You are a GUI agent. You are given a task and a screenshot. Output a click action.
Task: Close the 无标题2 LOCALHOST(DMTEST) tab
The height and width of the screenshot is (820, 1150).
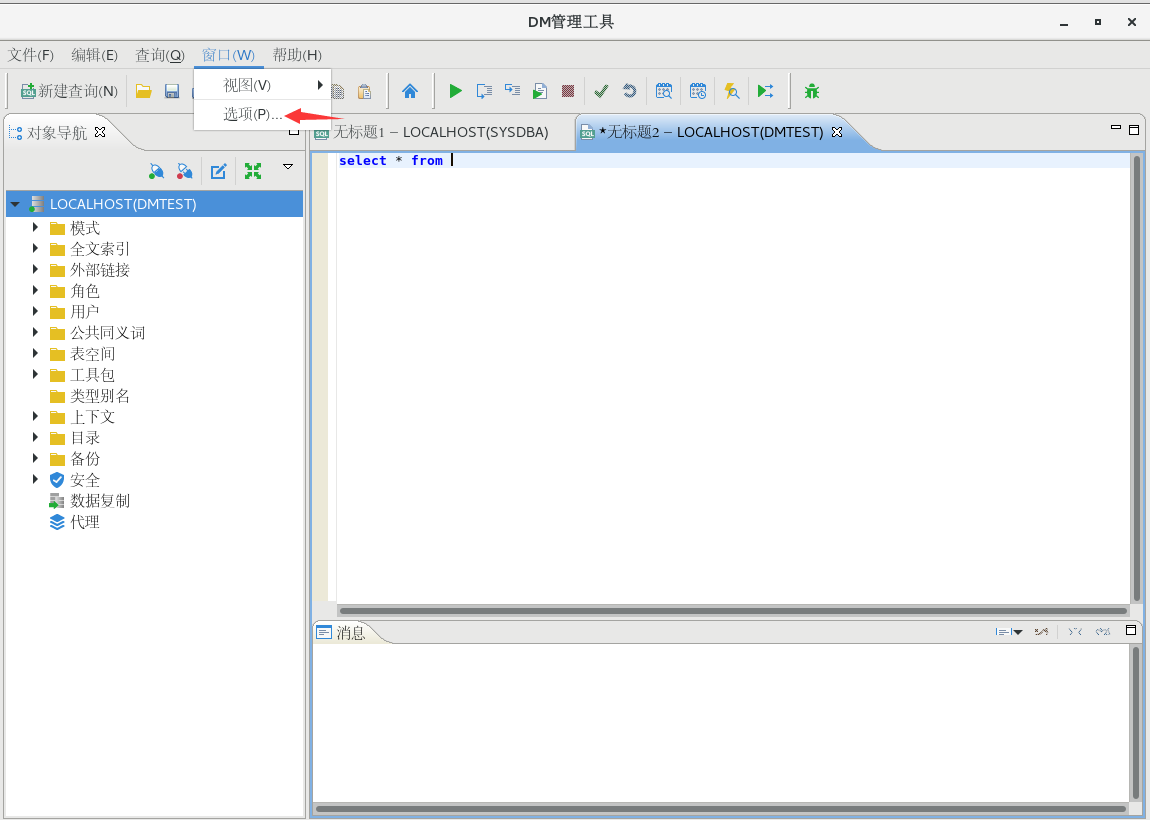(x=837, y=132)
